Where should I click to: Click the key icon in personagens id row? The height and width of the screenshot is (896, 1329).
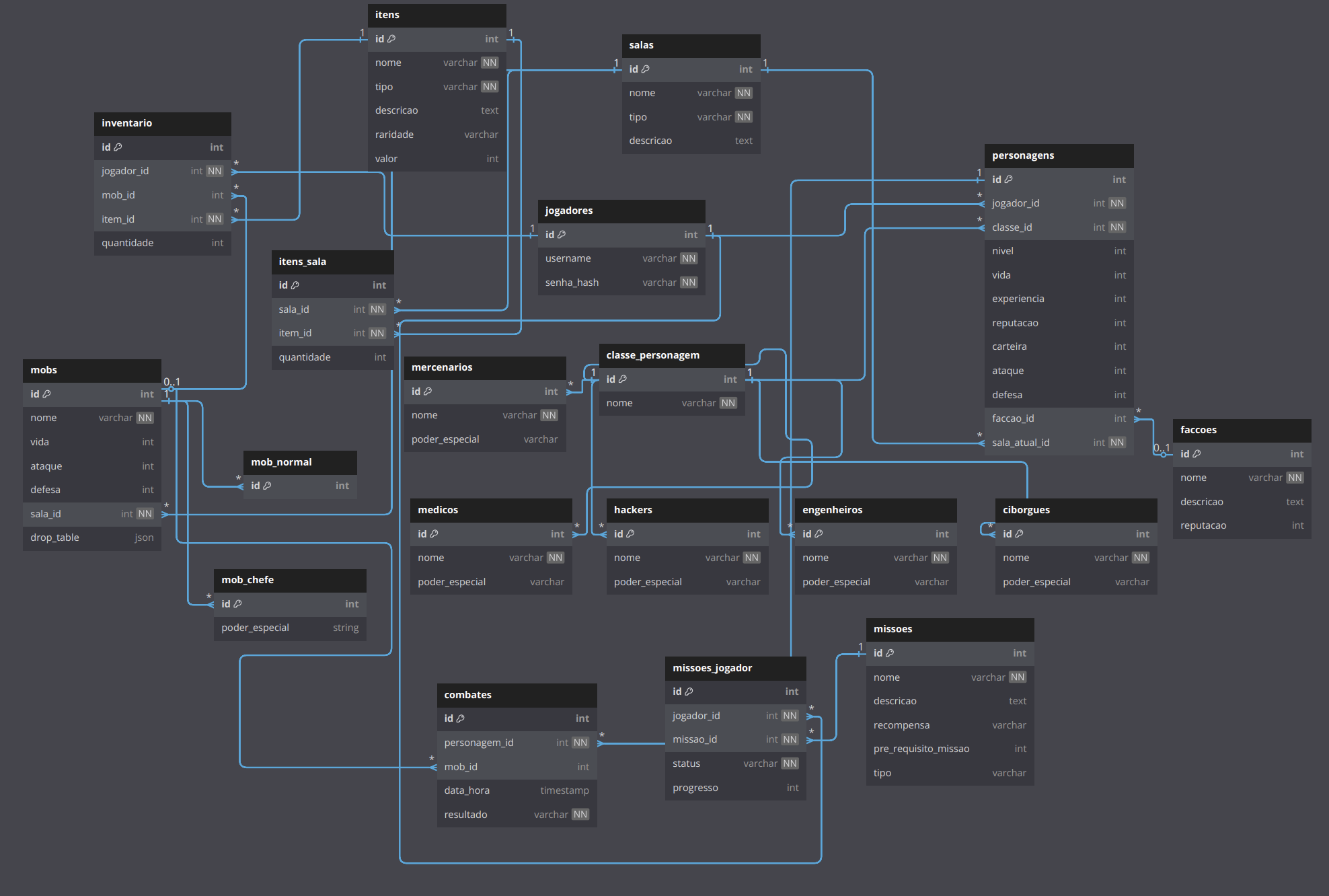pos(1008,180)
